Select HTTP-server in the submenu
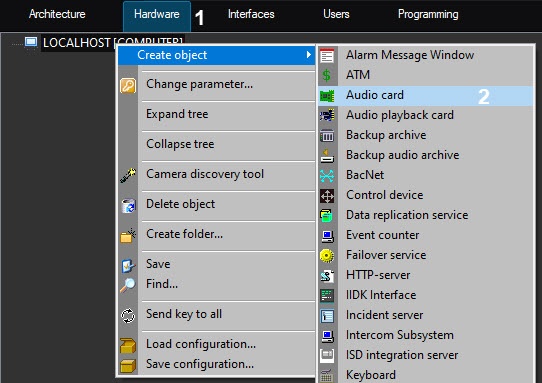The height and width of the screenshot is (383, 542). pyautogui.click(x=378, y=275)
